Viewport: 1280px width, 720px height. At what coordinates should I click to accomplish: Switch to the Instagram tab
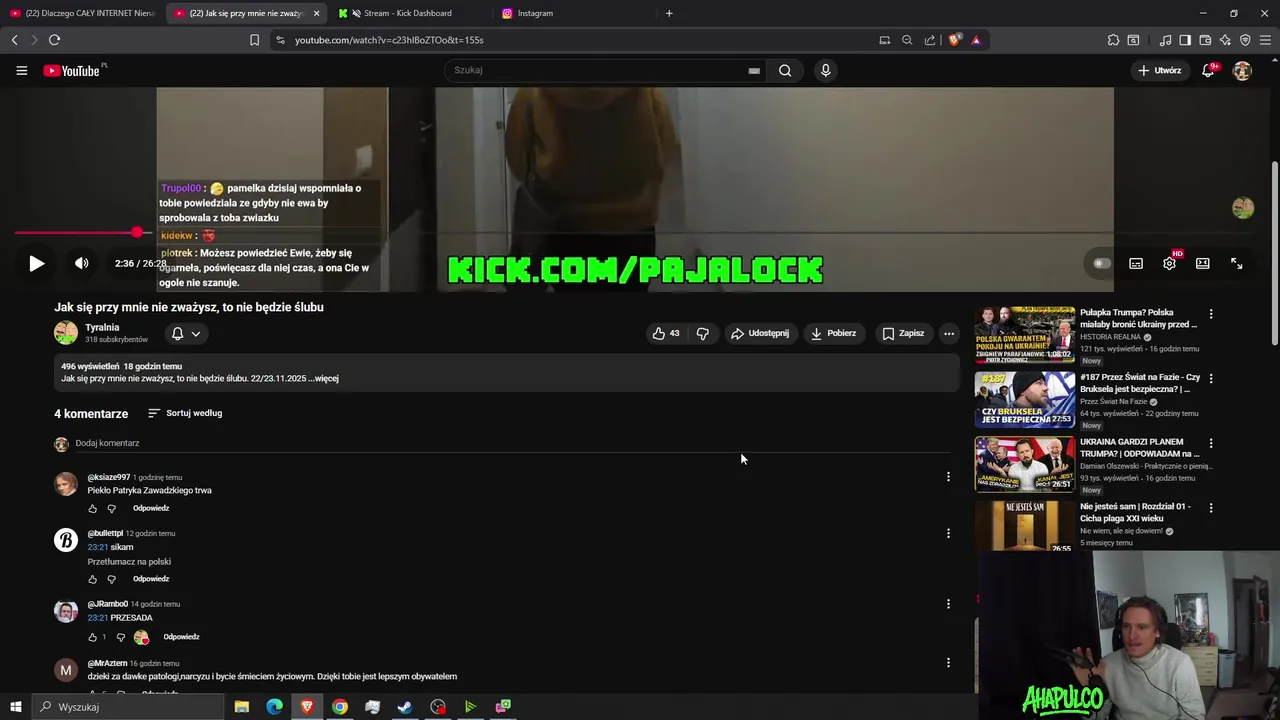click(534, 13)
